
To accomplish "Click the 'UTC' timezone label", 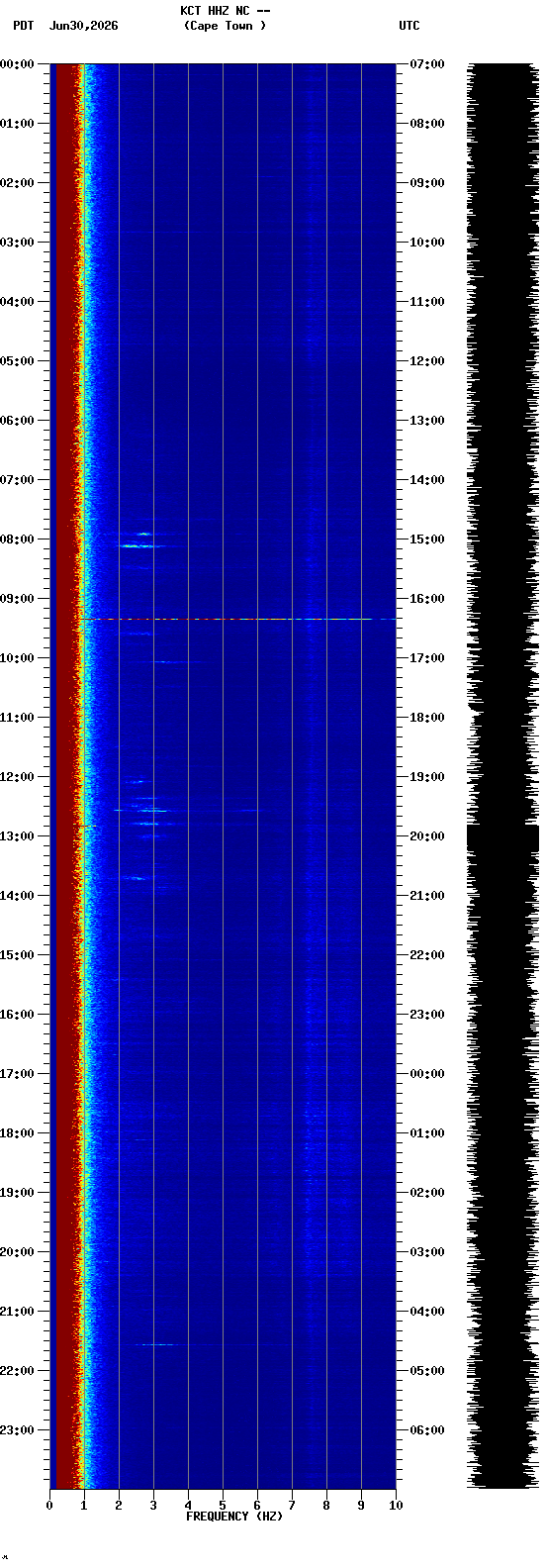I will 409,26.
